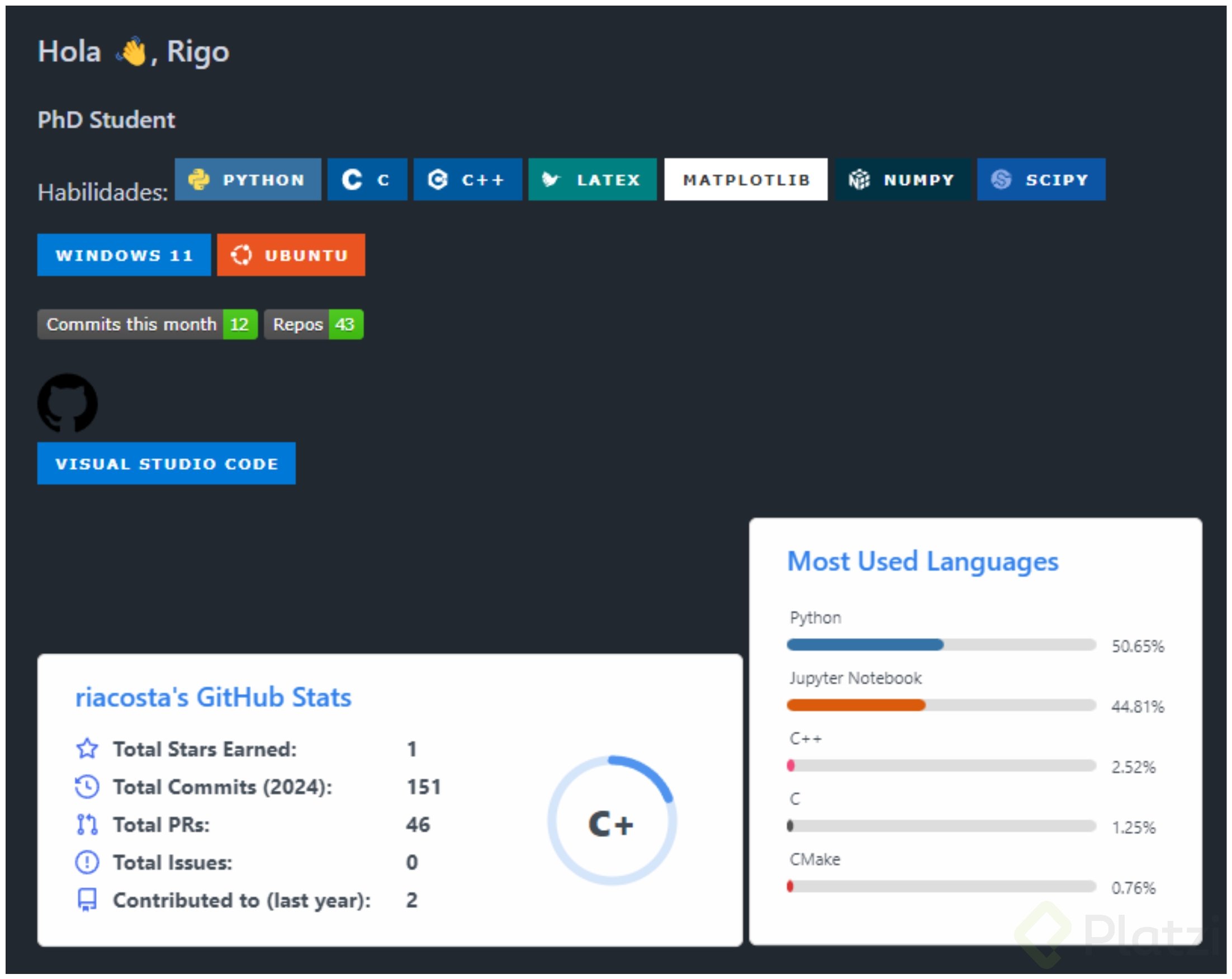Click the SciPy logo icon
This screenshot has width=1232, height=979.
click(x=1001, y=179)
